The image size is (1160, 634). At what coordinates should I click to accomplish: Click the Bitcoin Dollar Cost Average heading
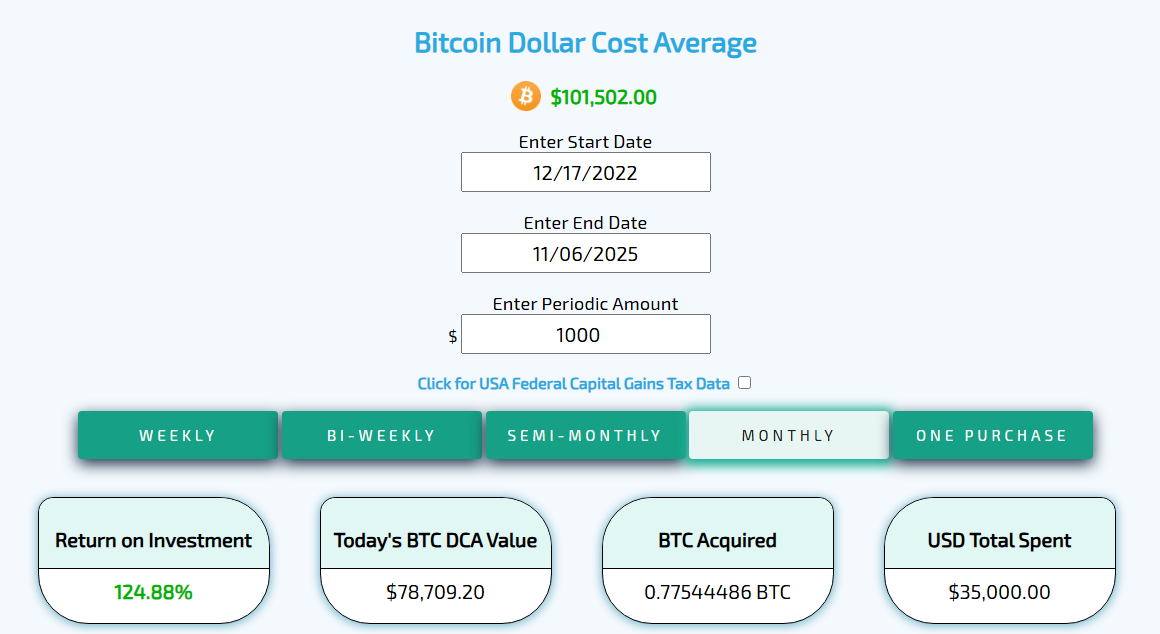point(585,44)
